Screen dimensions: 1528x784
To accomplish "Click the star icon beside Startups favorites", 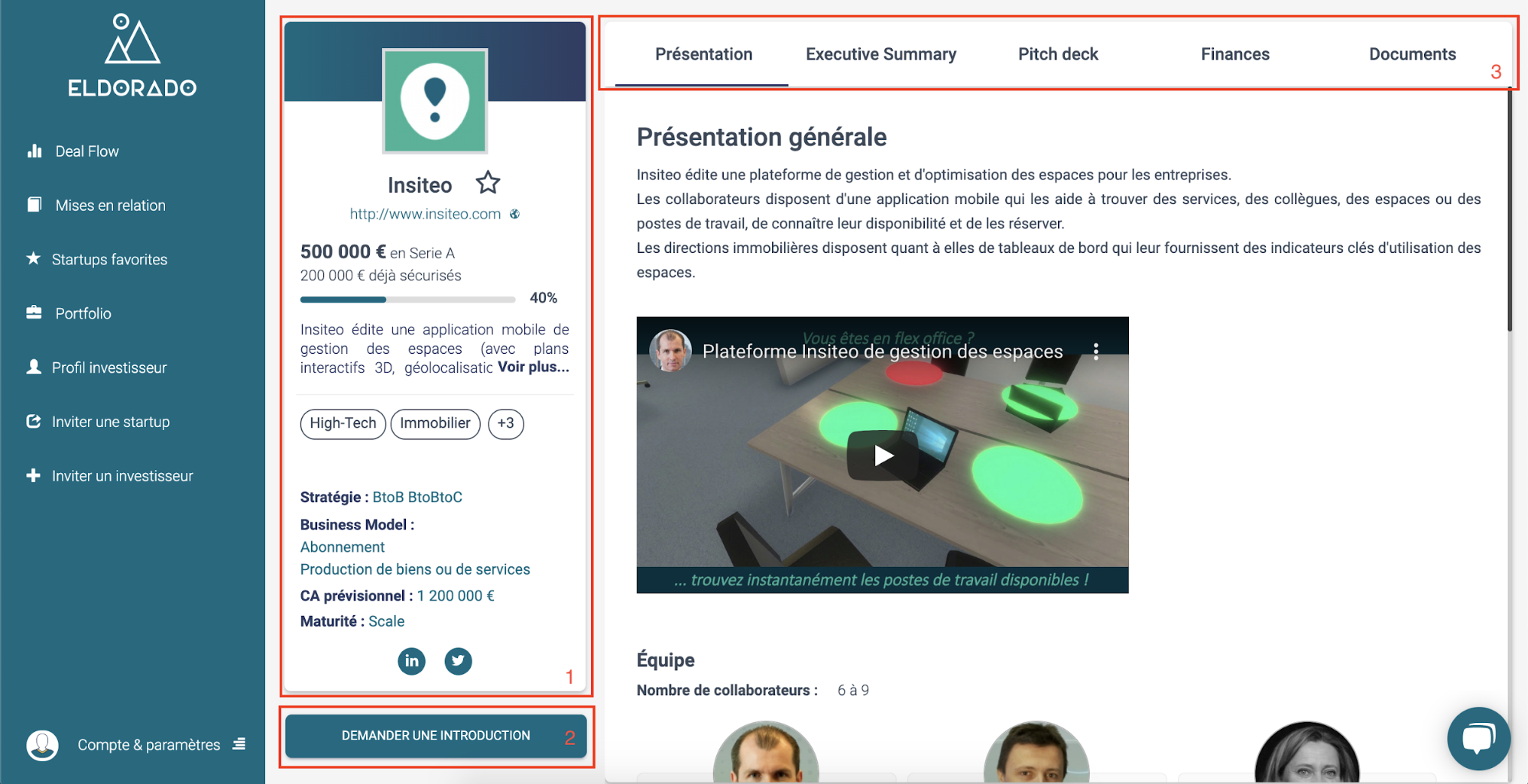I will coord(34,258).
